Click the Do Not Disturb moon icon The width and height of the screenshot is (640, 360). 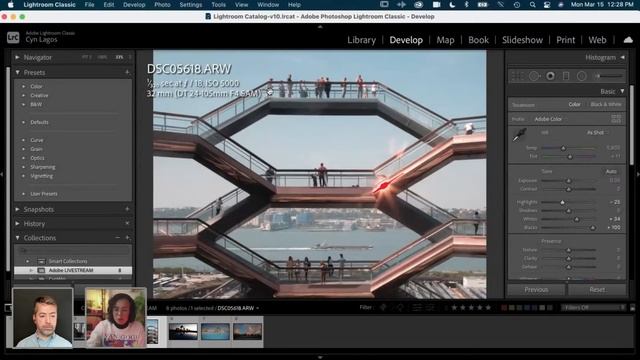click(452, 5)
